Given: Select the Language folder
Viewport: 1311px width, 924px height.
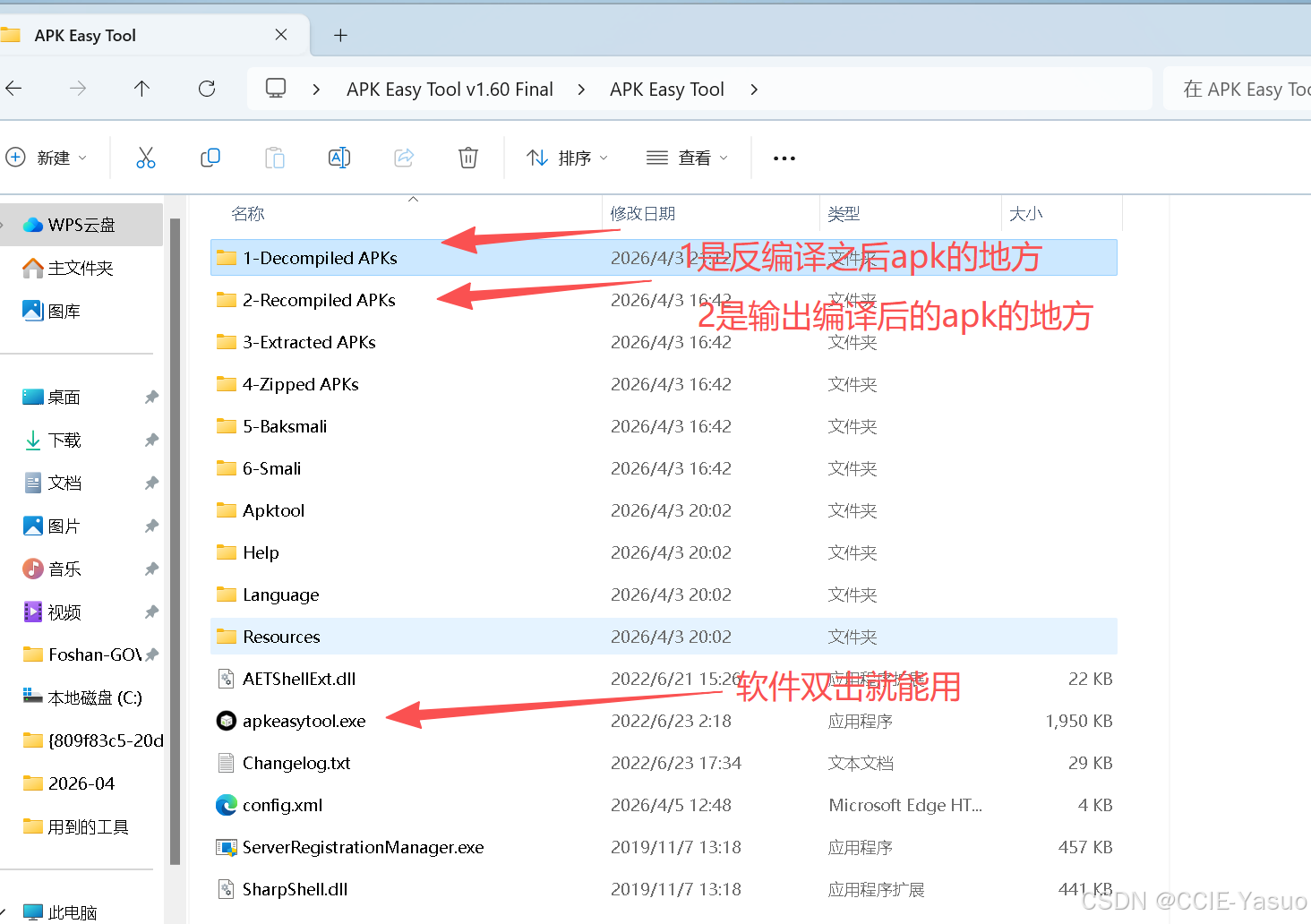Looking at the screenshot, I should (664, 595).
